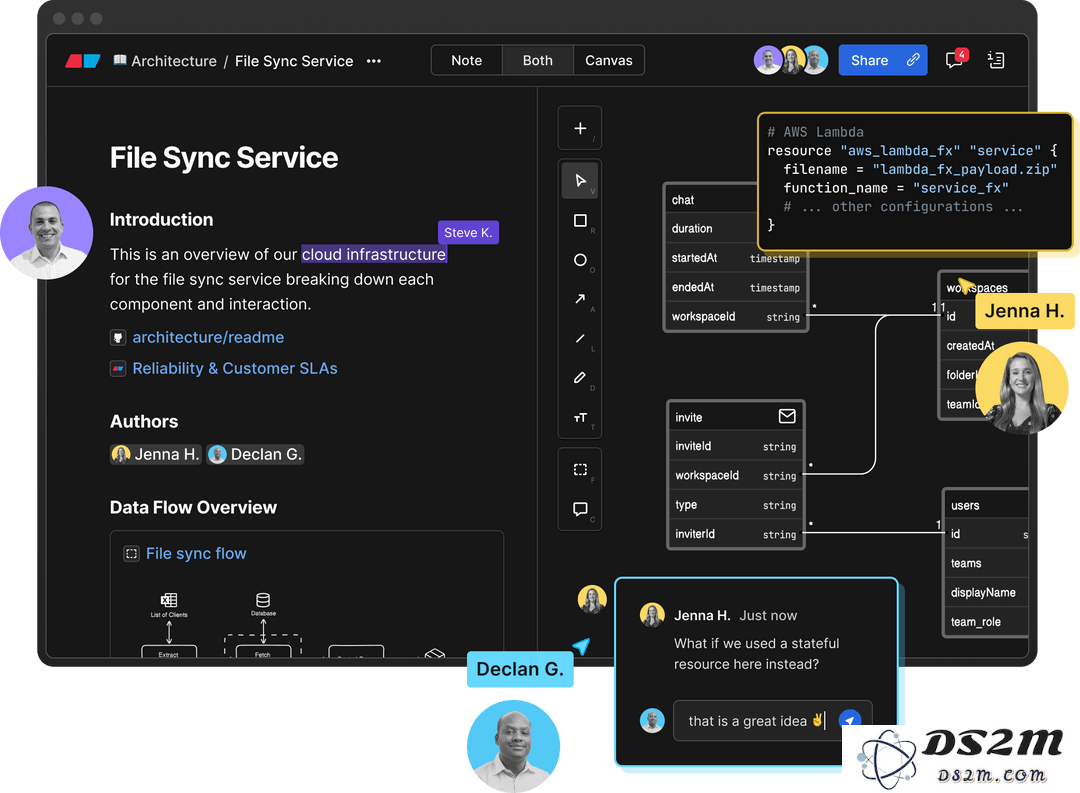Select the pencil draw tool
1080x793 pixels.
pyautogui.click(x=580, y=378)
